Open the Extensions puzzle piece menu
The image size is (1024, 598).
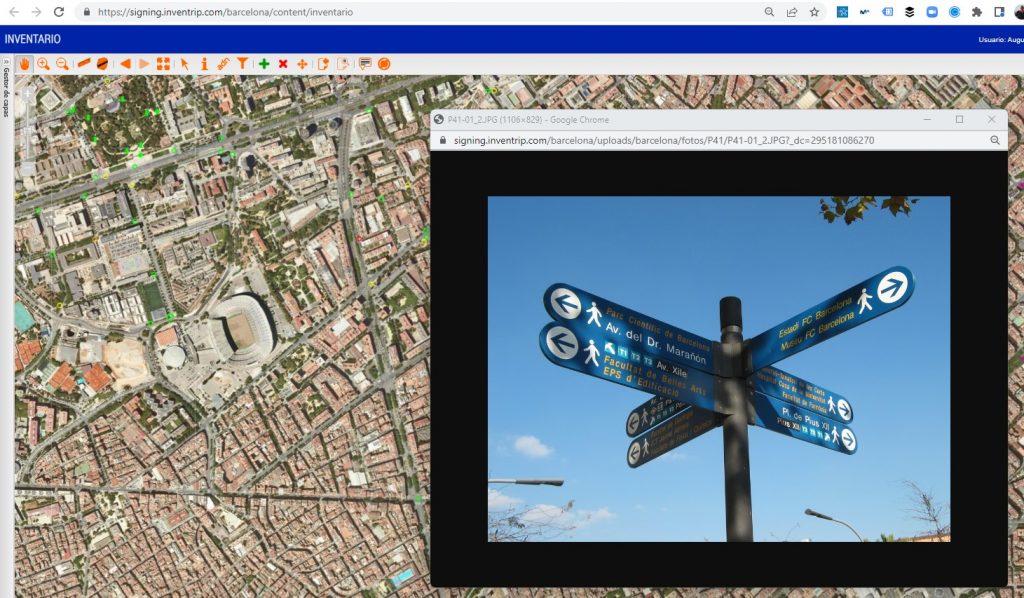[977, 12]
